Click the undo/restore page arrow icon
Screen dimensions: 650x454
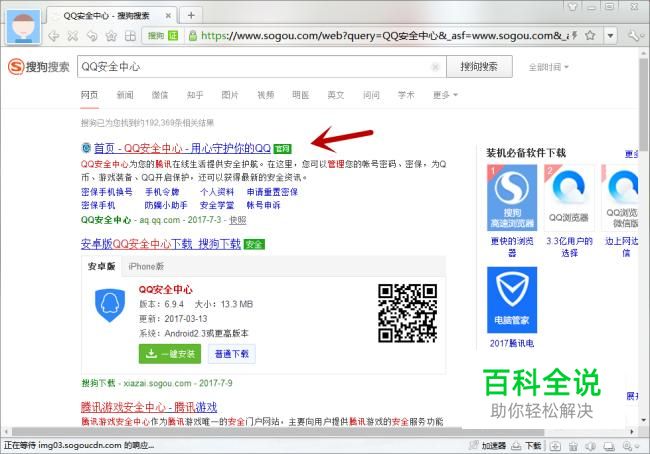[x=92, y=36]
